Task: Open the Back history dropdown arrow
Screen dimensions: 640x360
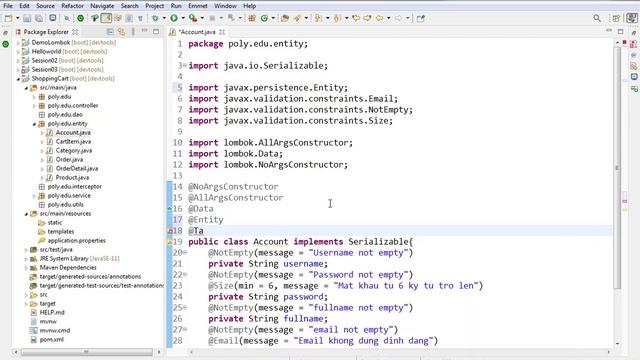Action: tap(388, 18)
